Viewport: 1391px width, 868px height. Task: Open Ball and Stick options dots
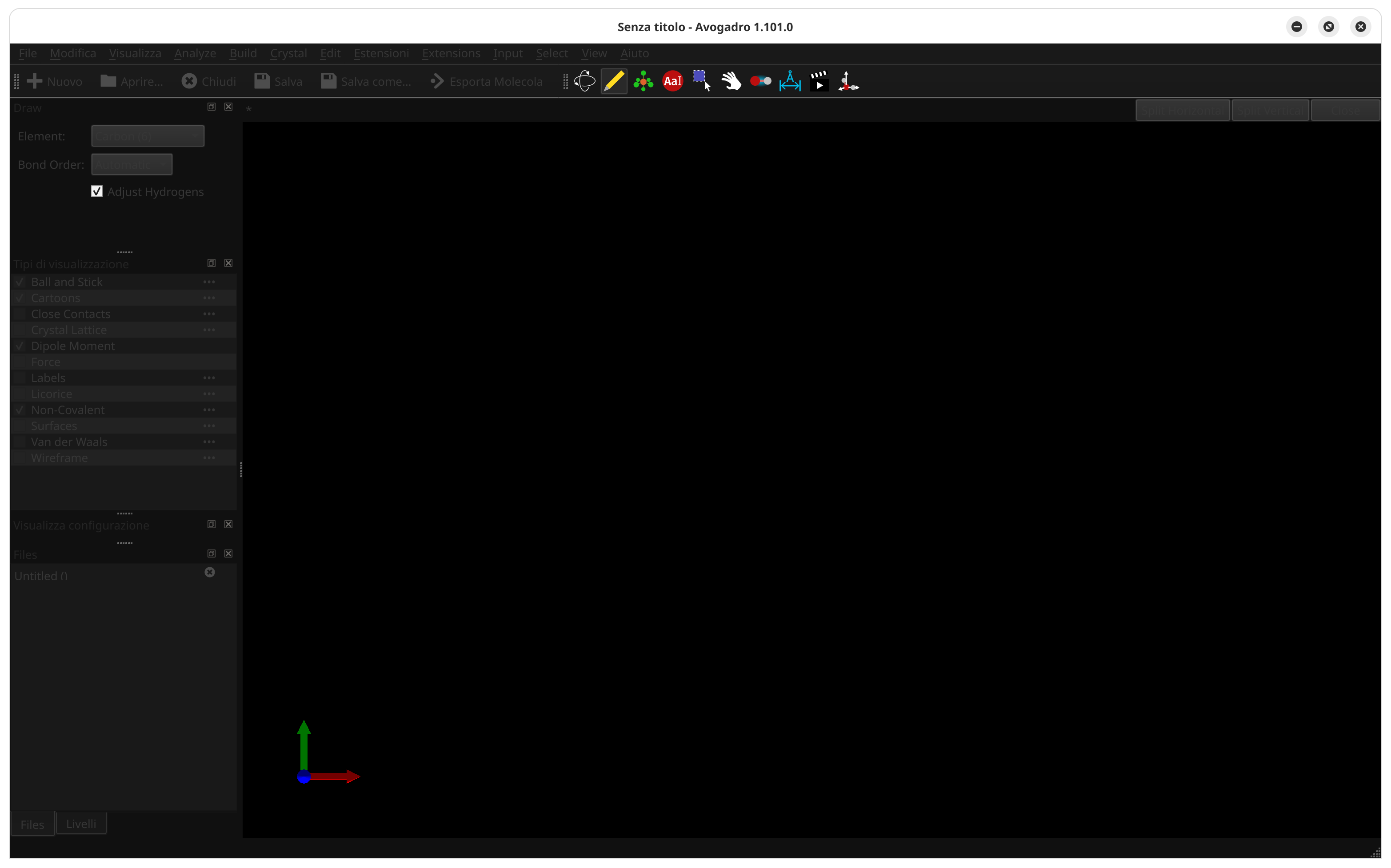209,282
